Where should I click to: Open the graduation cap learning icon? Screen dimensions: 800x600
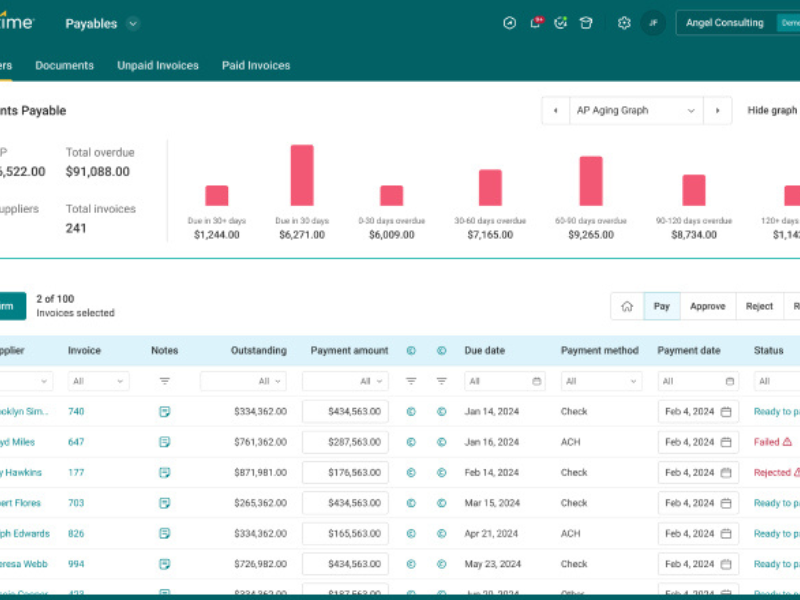(x=586, y=23)
